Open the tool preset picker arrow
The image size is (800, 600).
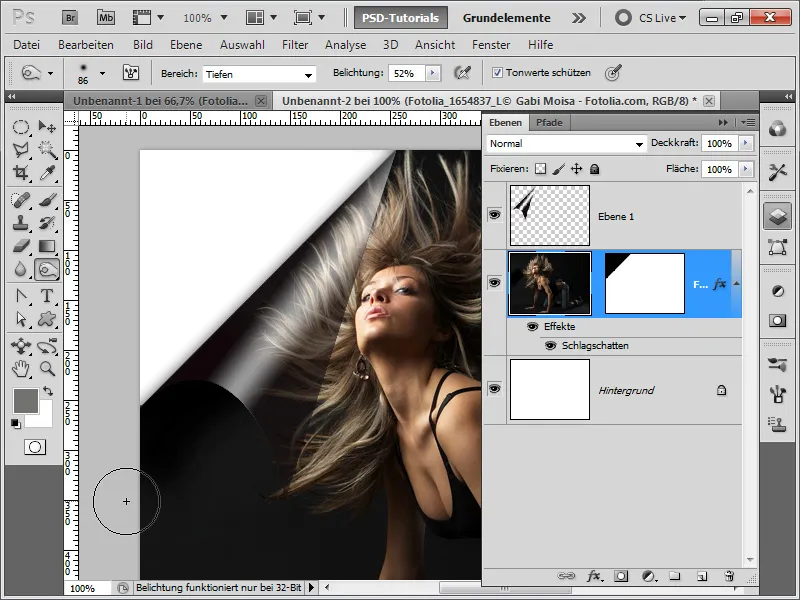tap(50, 73)
